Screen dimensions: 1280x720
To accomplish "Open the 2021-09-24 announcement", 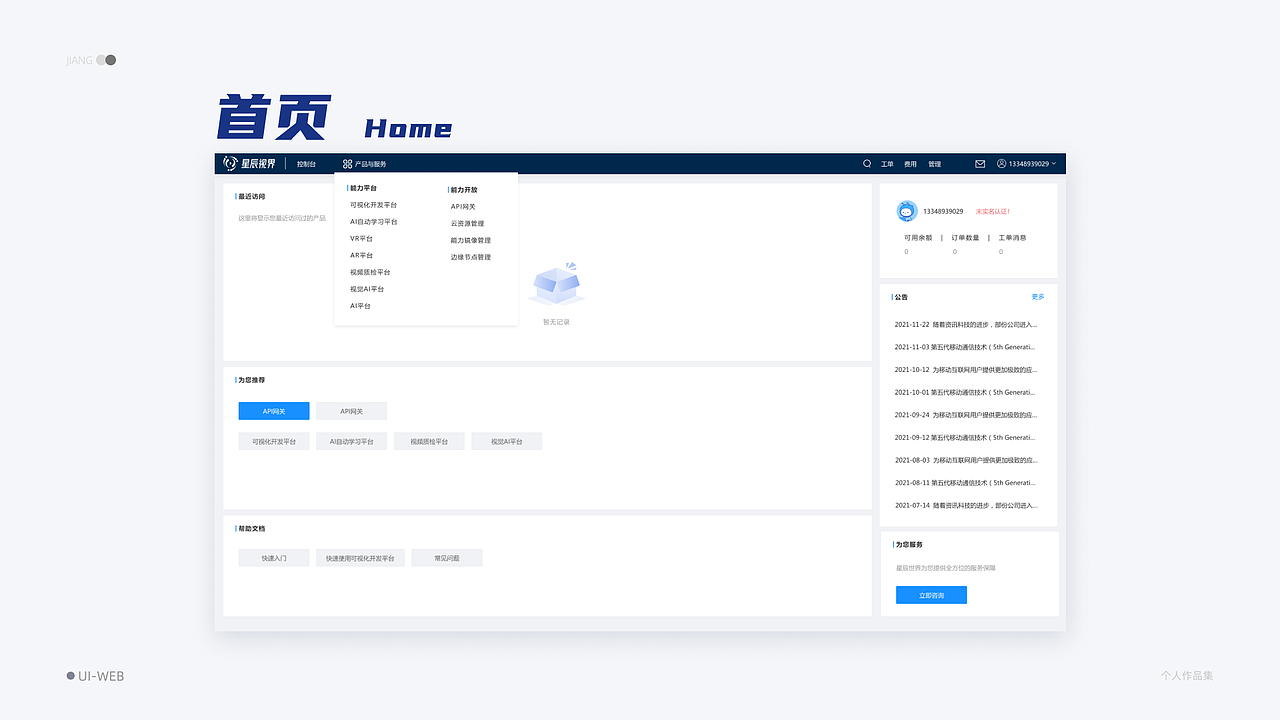I will pyautogui.click(x=966, y=415).
